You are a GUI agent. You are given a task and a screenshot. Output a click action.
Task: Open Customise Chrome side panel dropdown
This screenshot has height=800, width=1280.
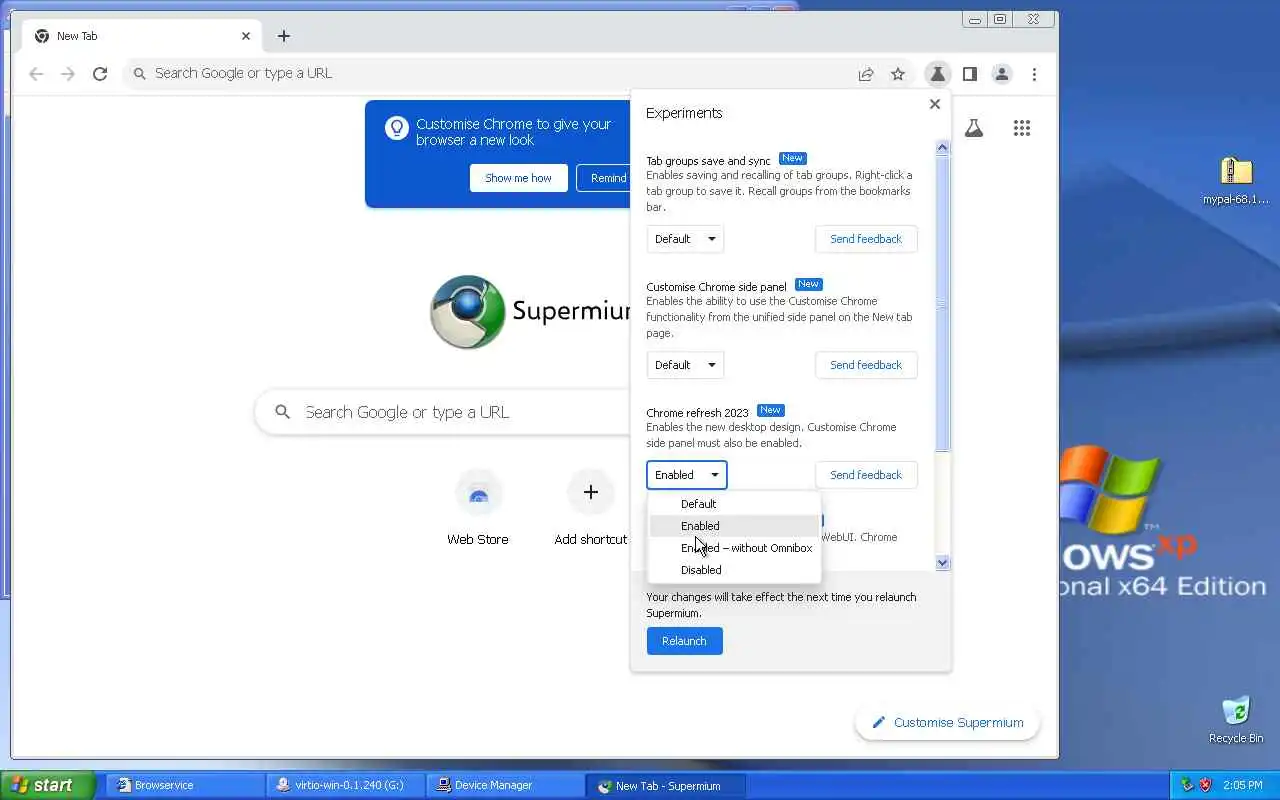pos(685,365)
